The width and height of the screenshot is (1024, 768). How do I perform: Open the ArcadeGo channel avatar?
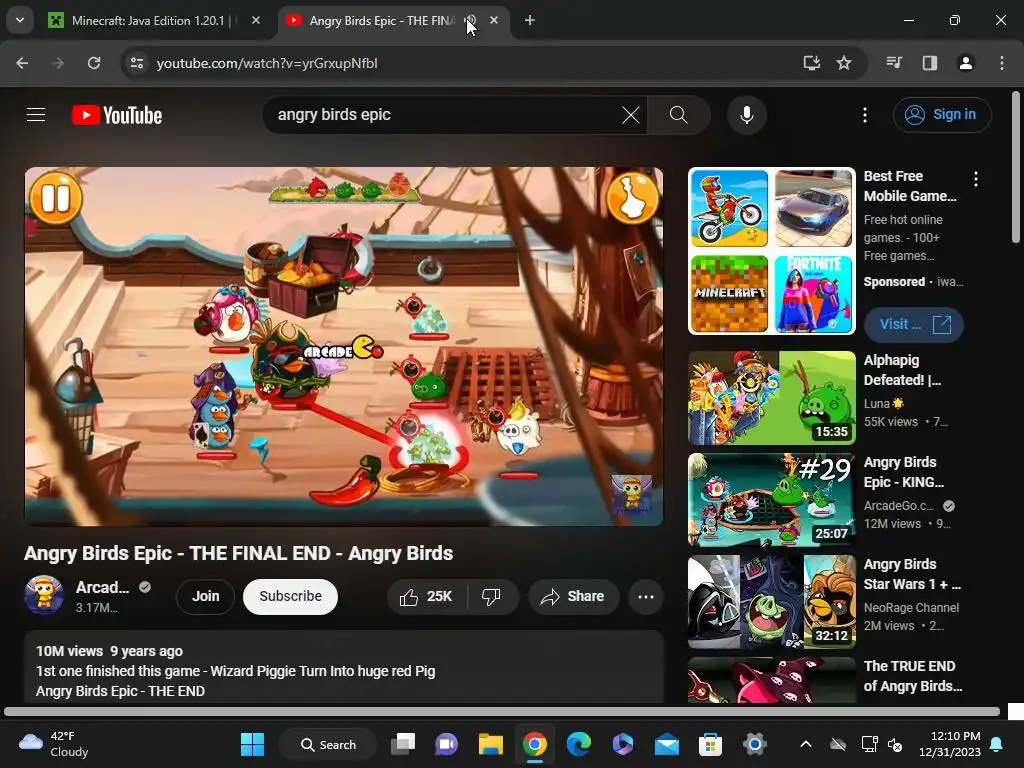click(x=44, y=595)
